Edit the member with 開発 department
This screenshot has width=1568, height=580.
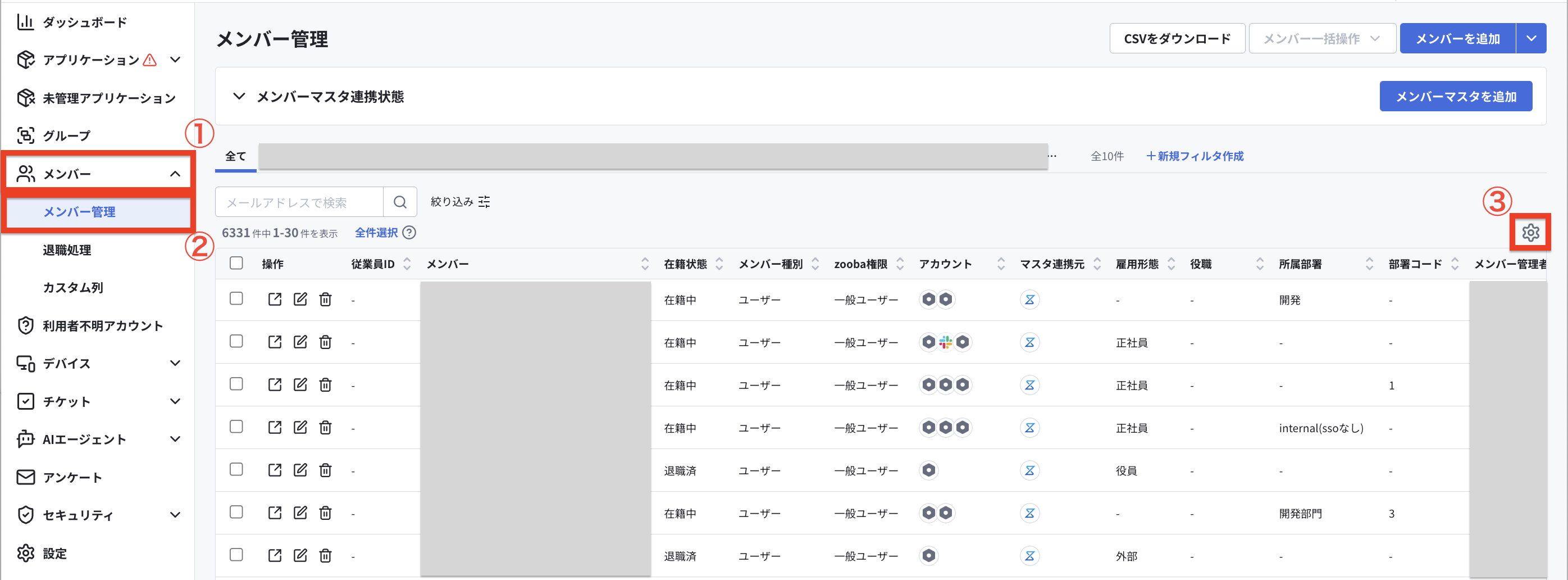(300, 299)
